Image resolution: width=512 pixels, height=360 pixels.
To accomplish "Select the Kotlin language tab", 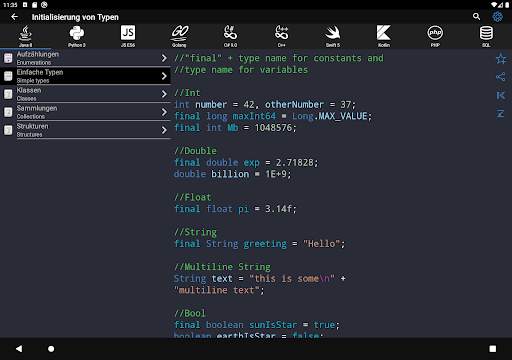I will [x=384, y=36].
